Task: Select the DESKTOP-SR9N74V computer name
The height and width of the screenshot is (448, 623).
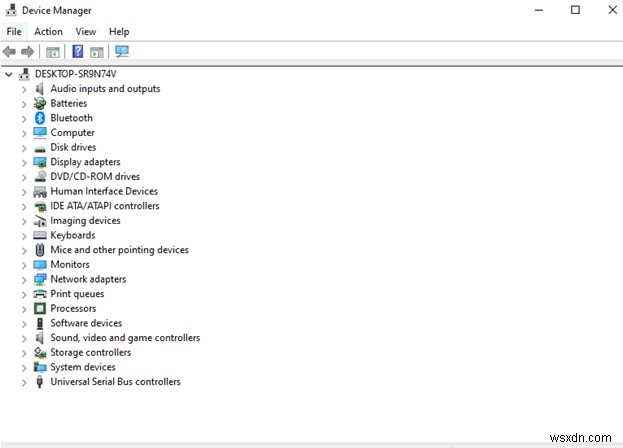Action: 75,74
